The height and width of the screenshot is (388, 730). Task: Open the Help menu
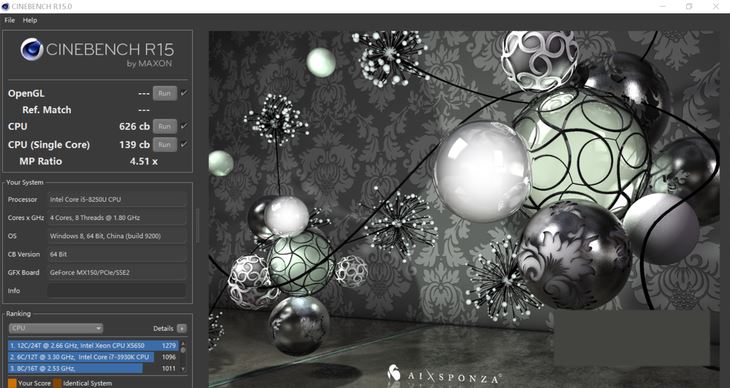[x=30, y=20]
